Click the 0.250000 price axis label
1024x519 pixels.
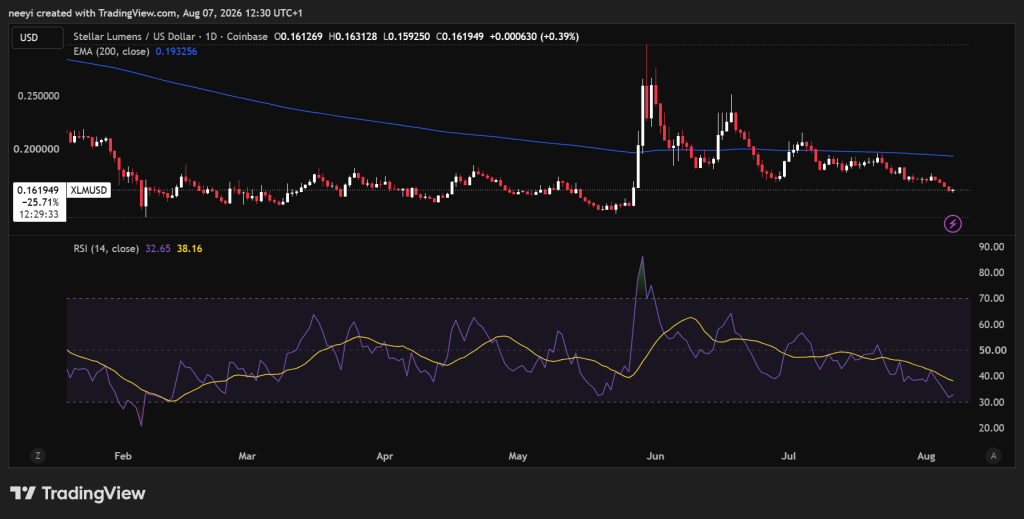[x=39, y=96]
